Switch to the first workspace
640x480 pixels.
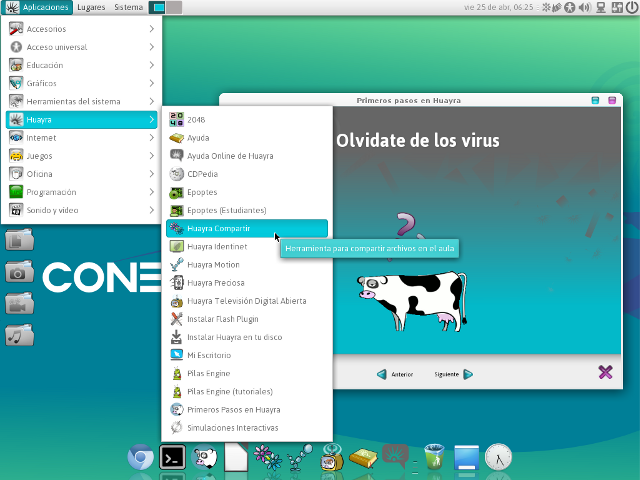point(157,7)
